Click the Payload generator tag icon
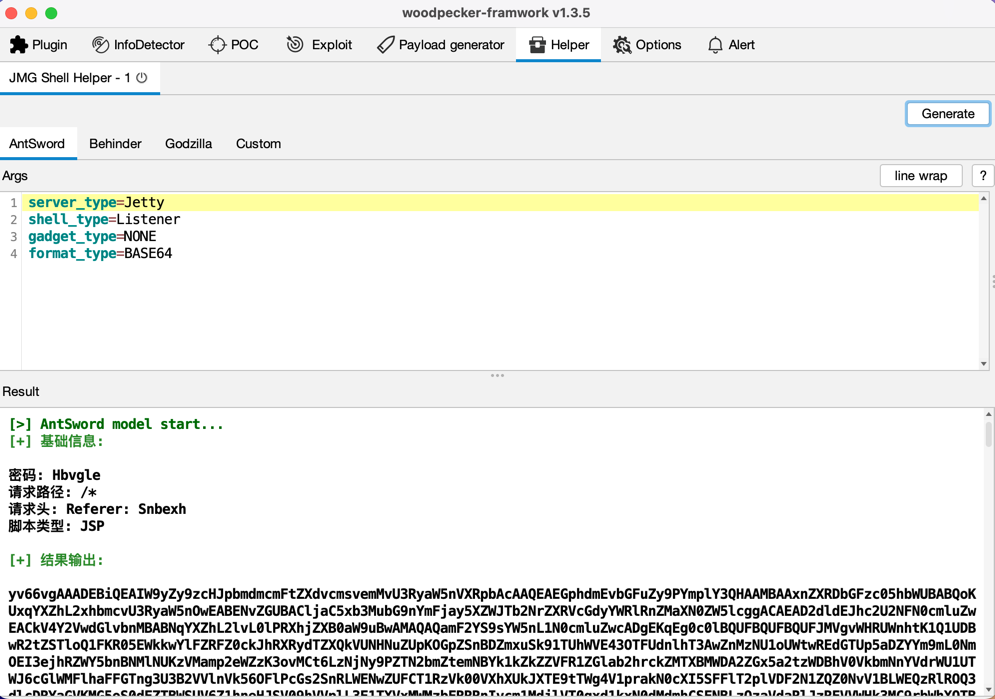This screenshot has height=699, width=995. point(385,44)
